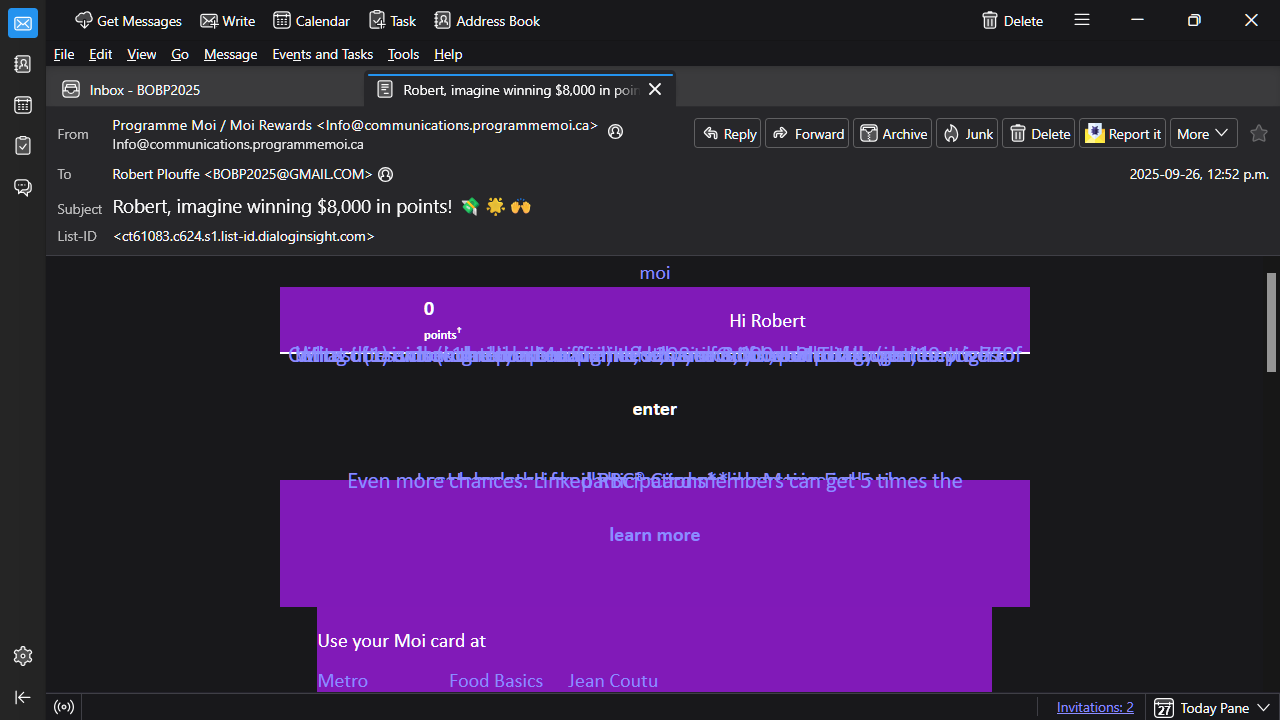
Task: Open Address Book from the top toolbar
Action: point(487,20)
